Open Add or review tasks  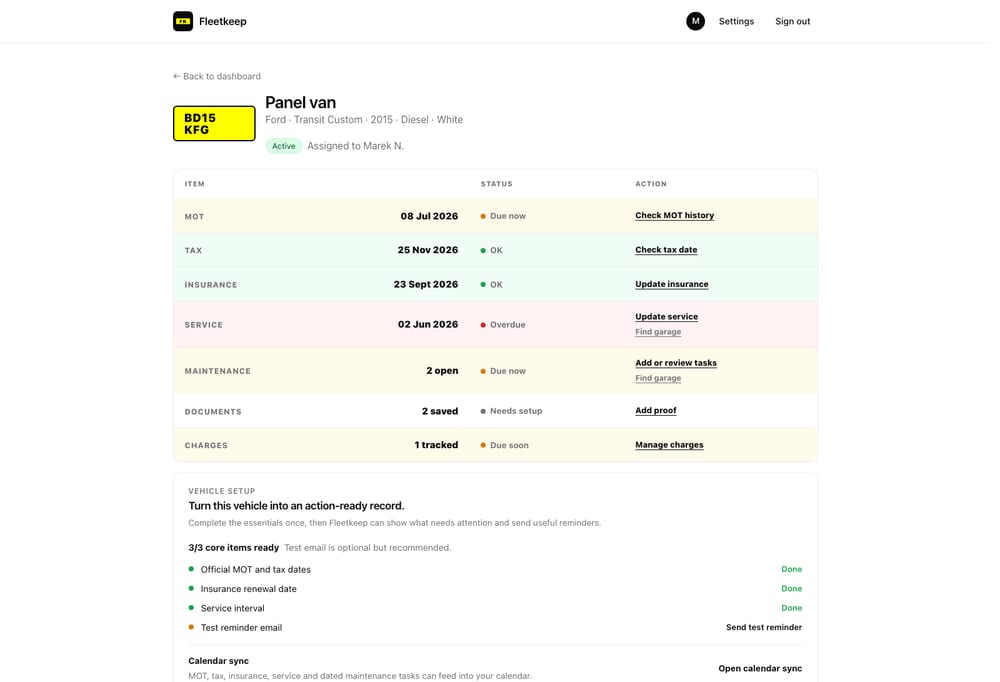click(676, 363)
